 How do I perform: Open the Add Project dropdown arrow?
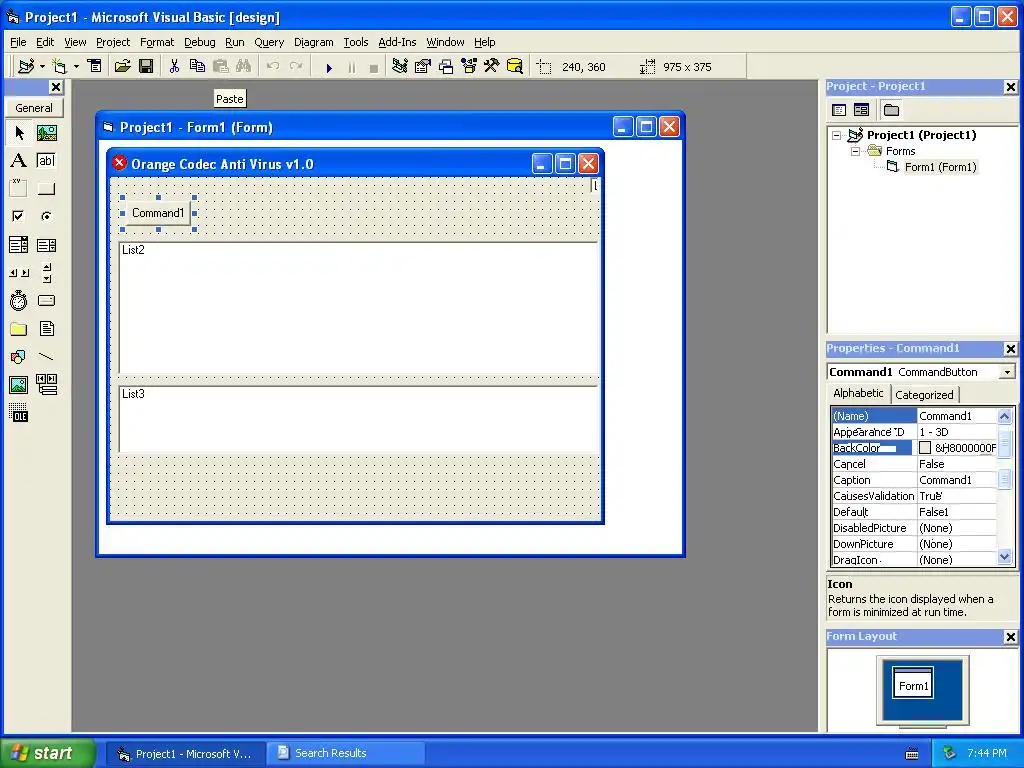point(42,67)
